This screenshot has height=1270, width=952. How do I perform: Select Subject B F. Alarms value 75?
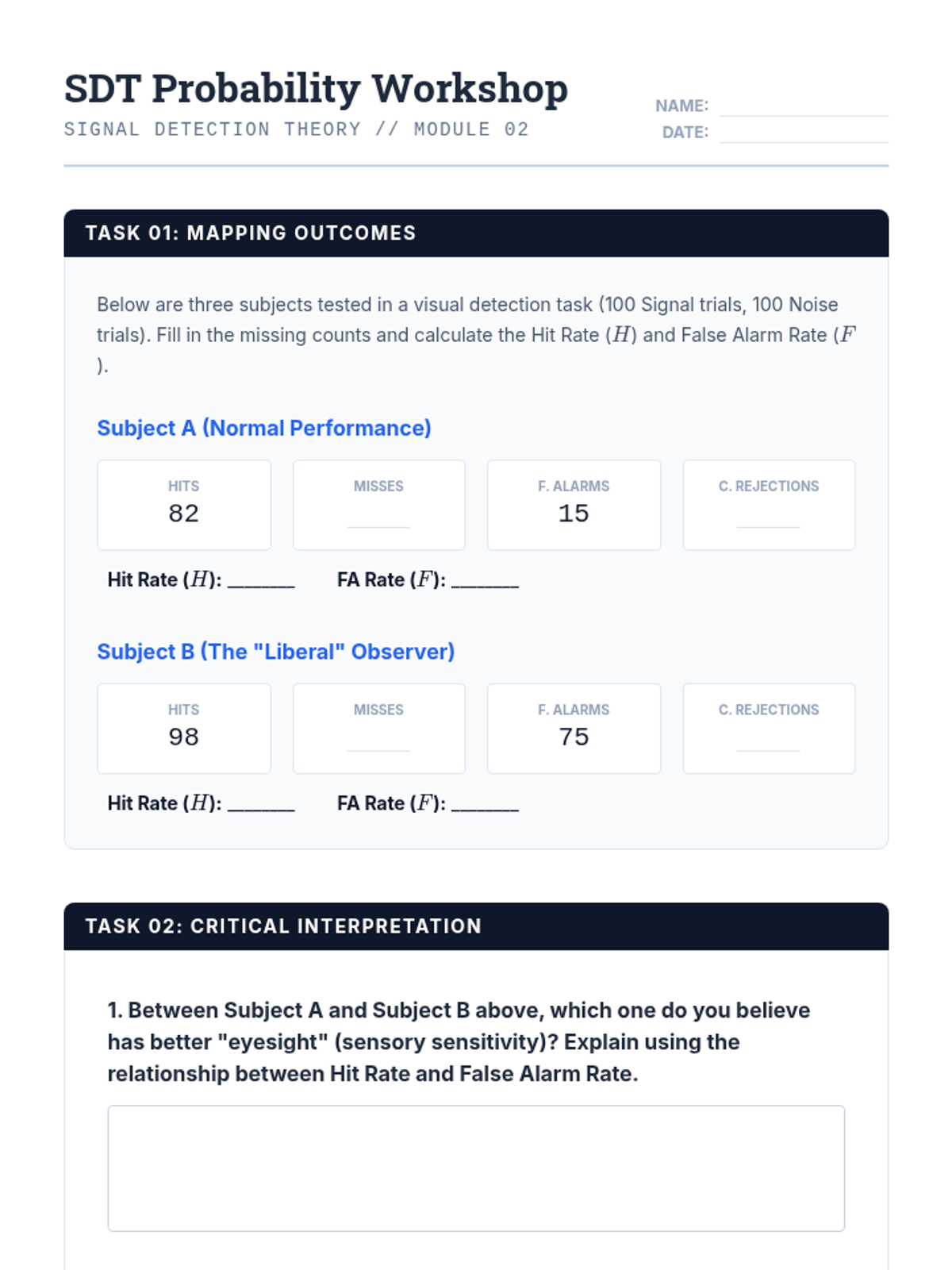[x=574, y=737]
